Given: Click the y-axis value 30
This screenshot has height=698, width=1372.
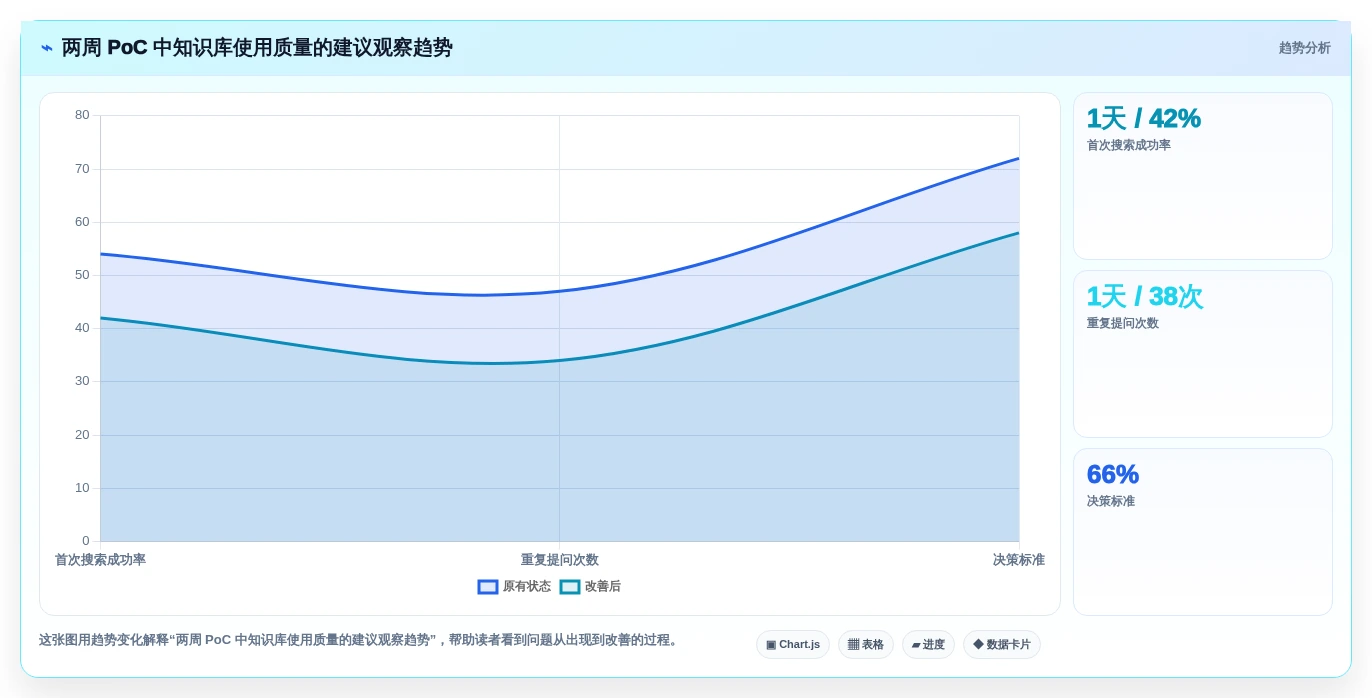Looking at the screenshot, I should (x=82, y=381).
